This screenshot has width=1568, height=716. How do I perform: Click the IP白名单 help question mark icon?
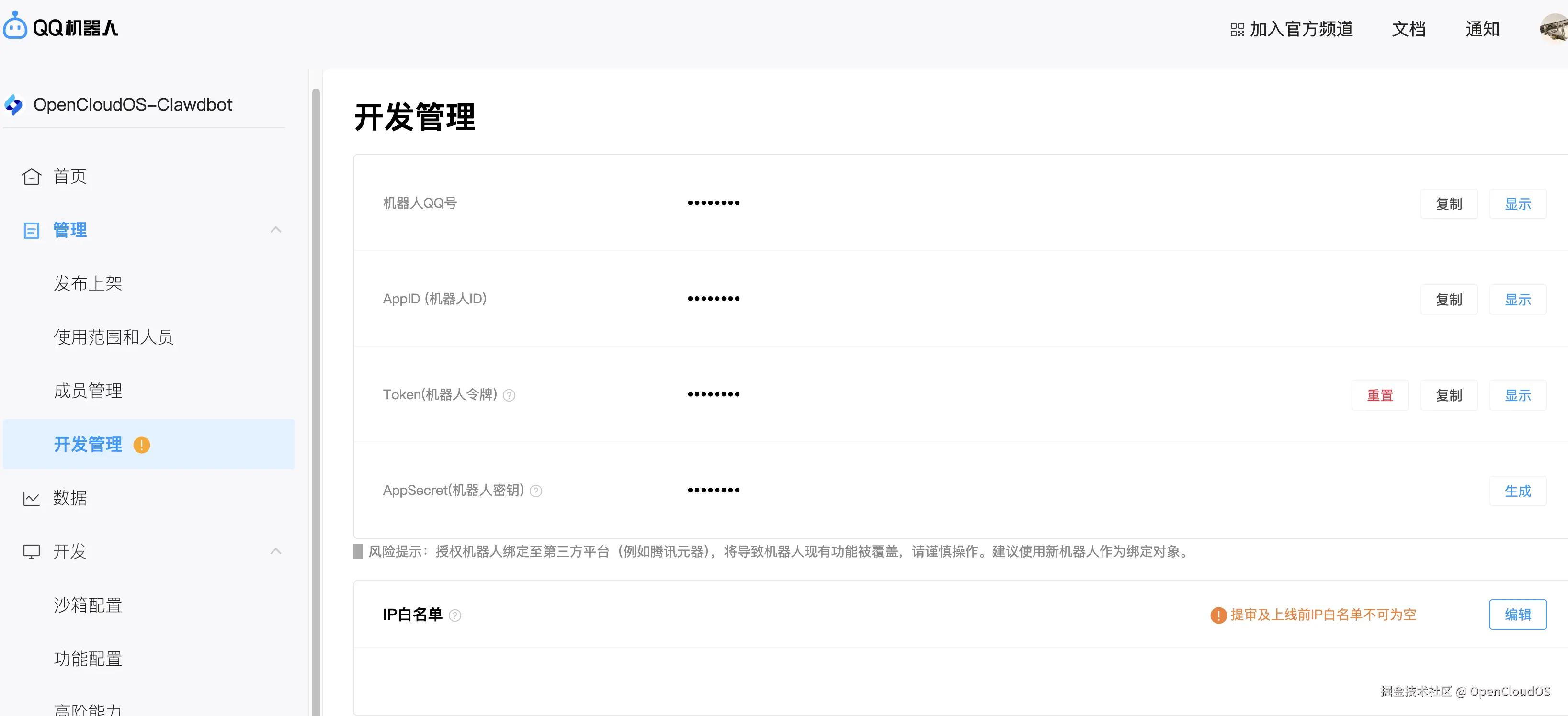[454, 615]
